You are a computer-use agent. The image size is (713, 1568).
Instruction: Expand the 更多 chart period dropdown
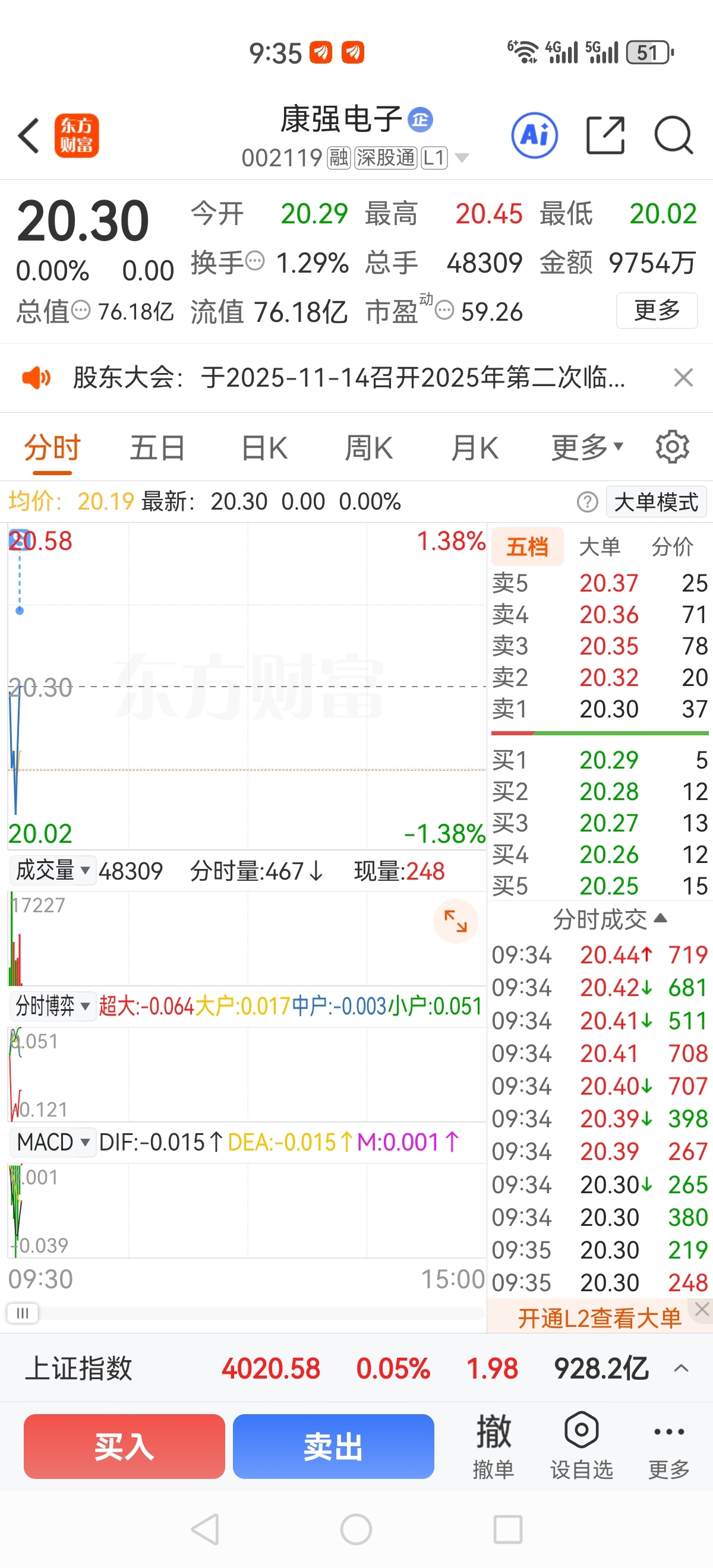pyautogui.click(x=588, y=448)
